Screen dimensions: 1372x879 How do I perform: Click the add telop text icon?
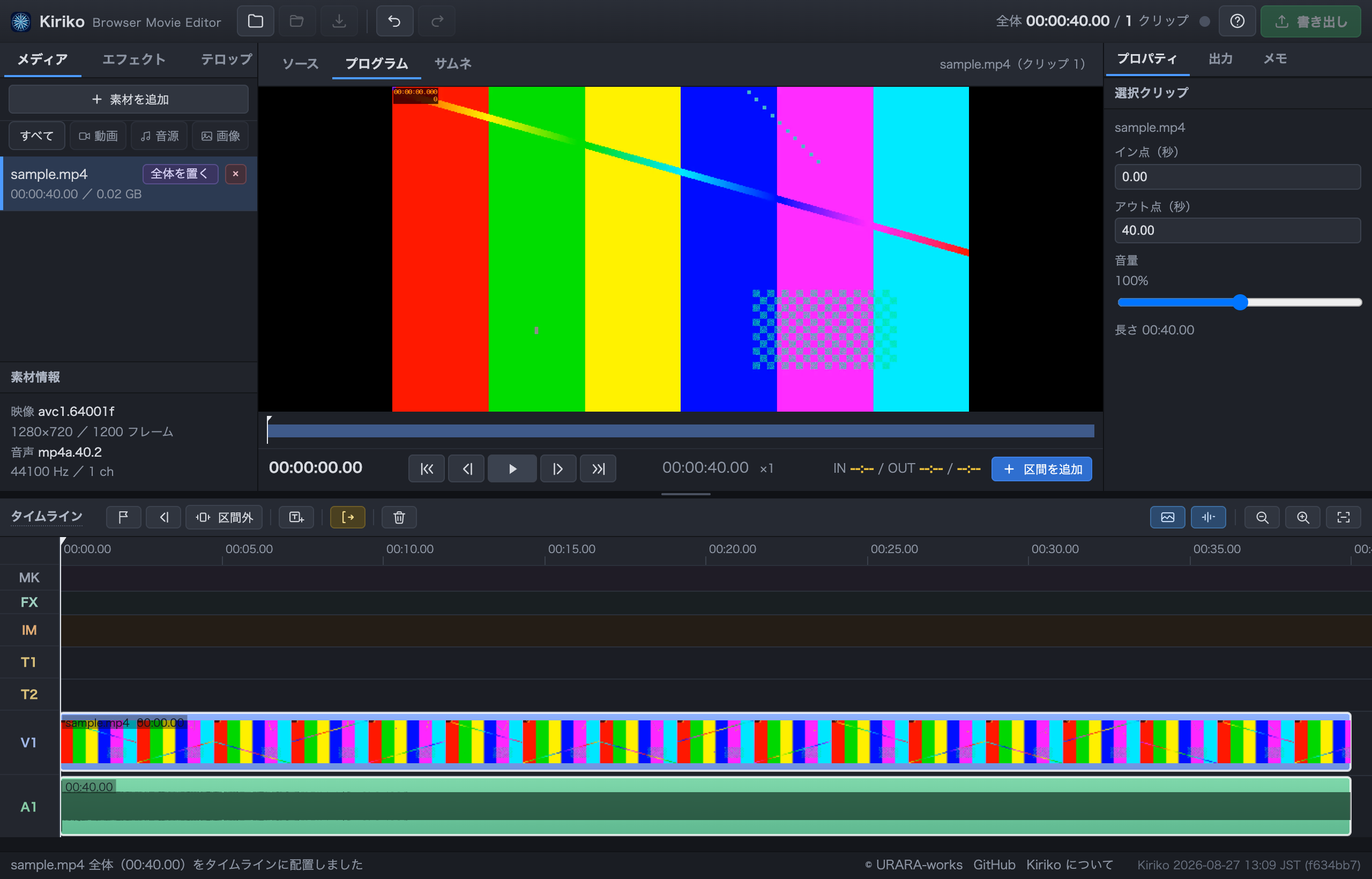coord(296,517)
